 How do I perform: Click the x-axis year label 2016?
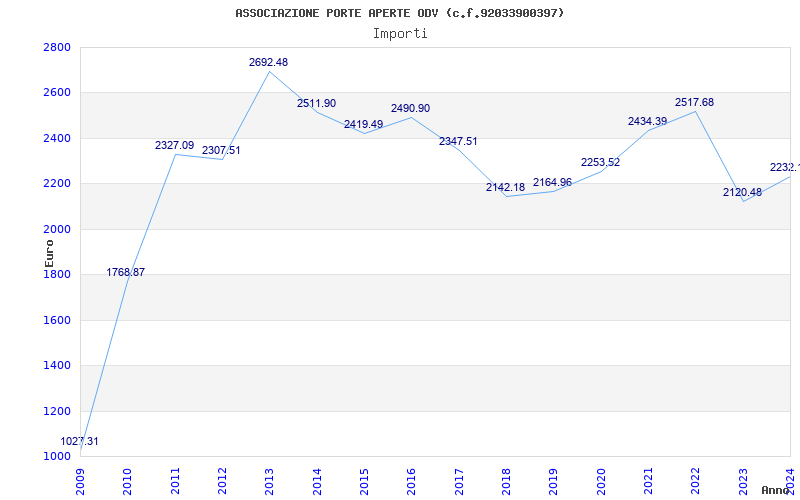(x=412, y=482)
